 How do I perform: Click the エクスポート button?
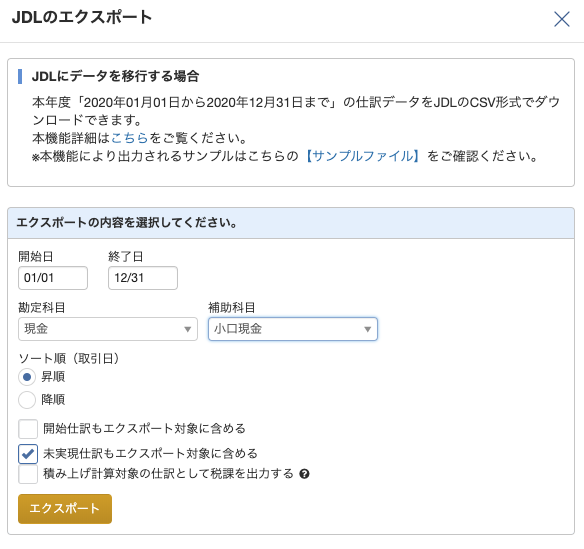(x=65, y=509)
